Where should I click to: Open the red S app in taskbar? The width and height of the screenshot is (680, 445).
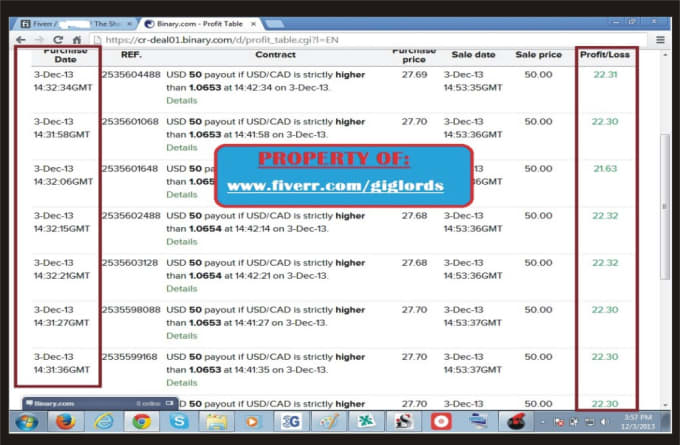pyautogui.click(x=403, y=421)
